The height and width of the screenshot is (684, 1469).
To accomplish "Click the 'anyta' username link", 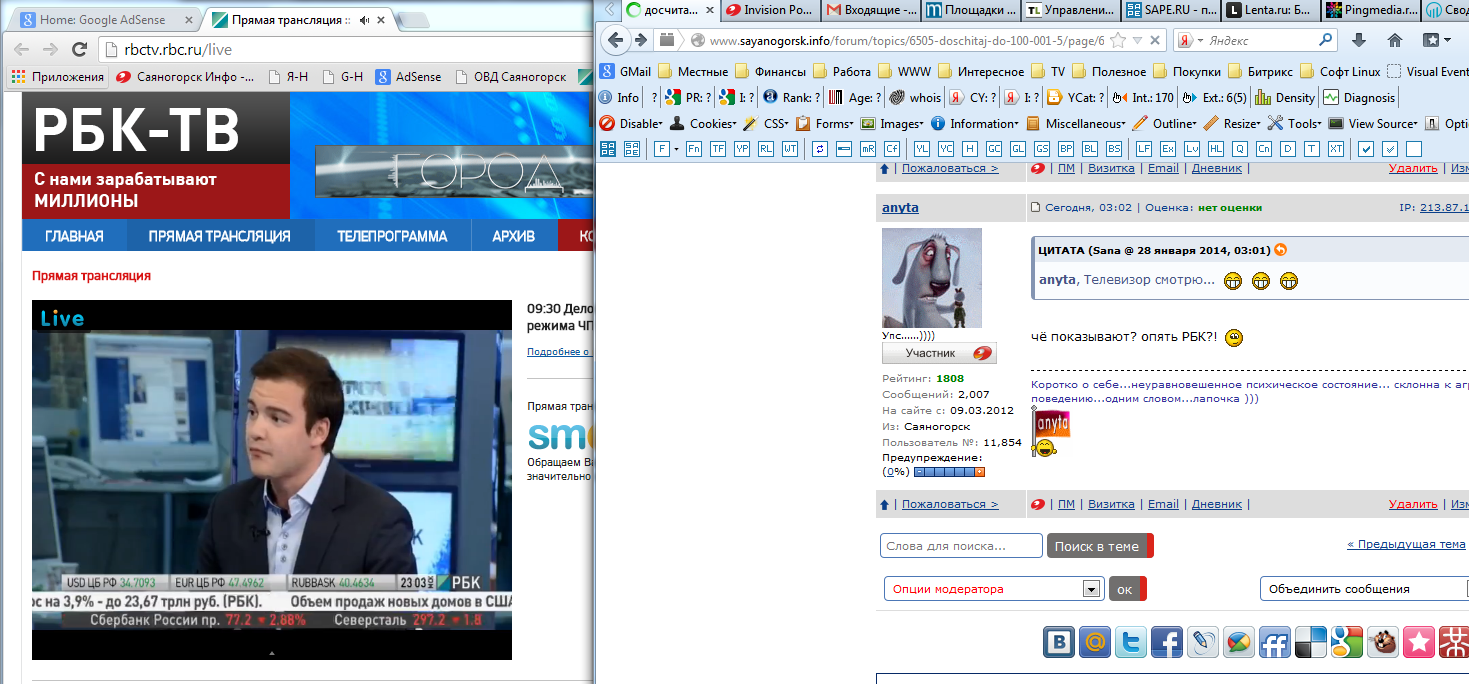I will coord(900,207).
